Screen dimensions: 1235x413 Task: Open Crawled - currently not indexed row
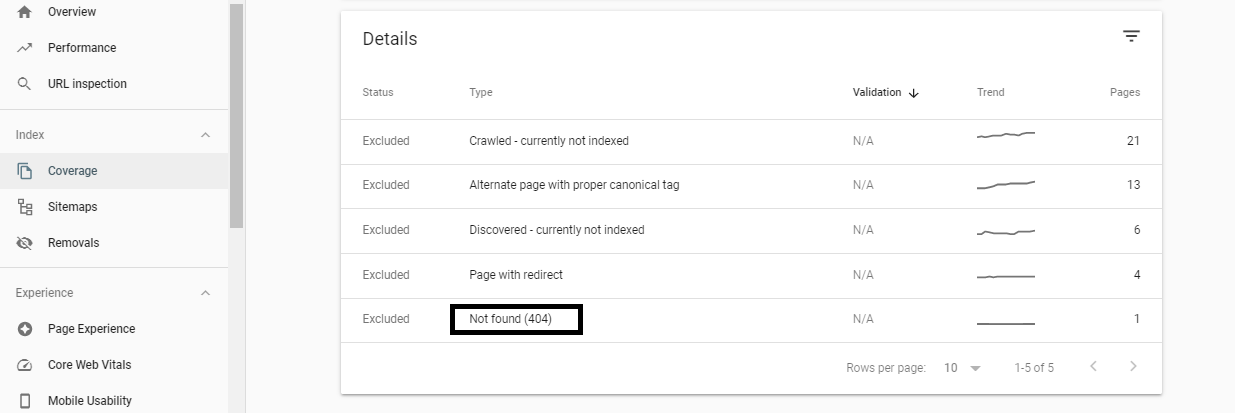point(751,141)
